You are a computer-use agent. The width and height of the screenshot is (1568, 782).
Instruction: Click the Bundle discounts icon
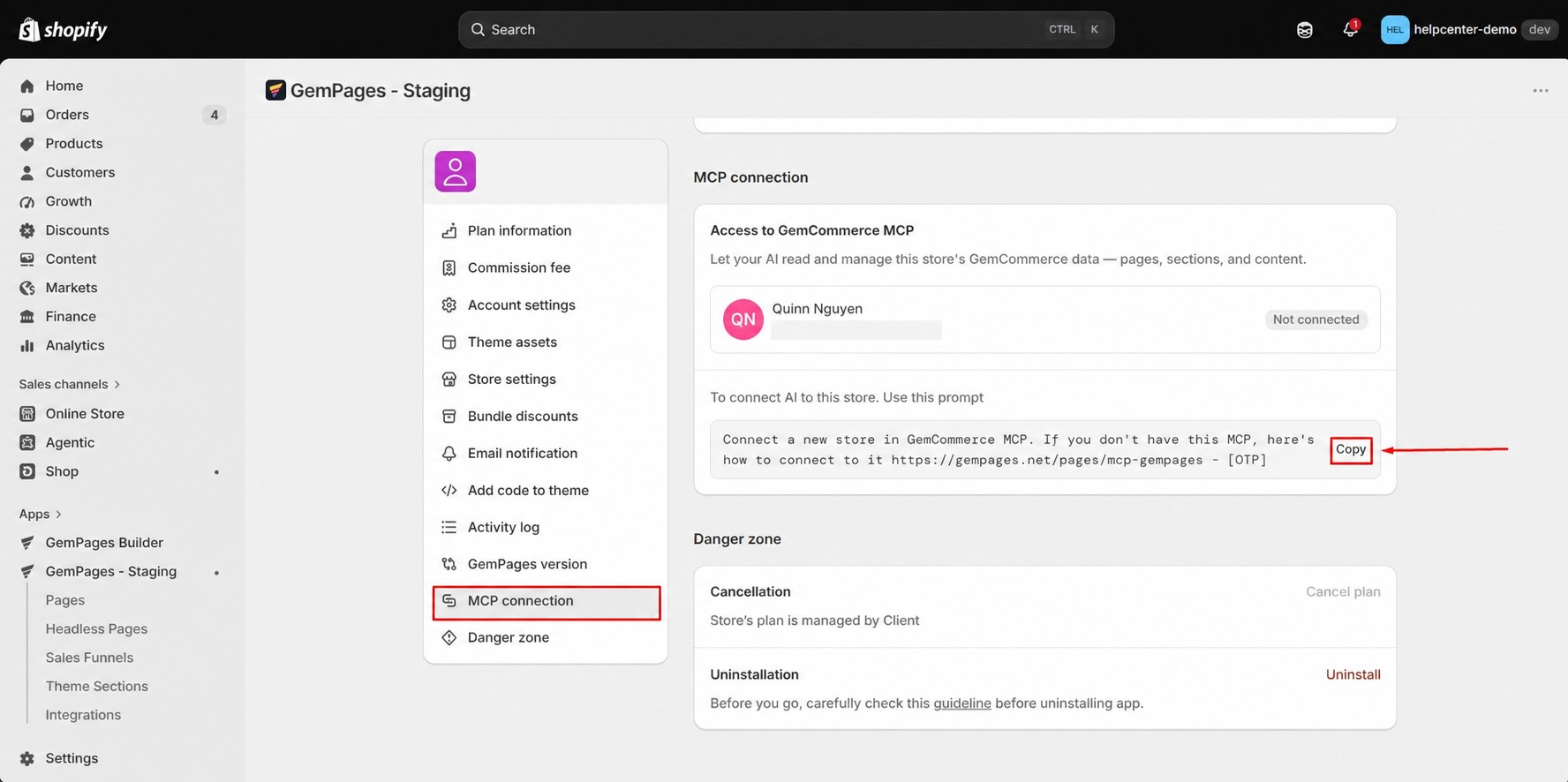click(449, 416)
